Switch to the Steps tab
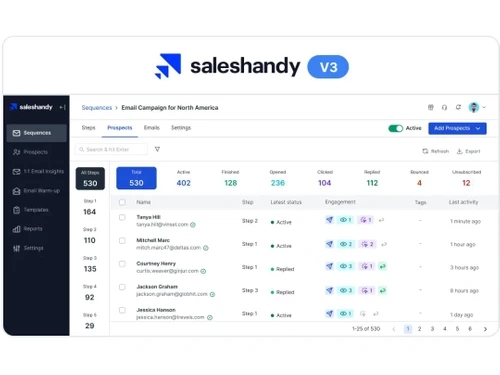500x375 pixels. click(88, 128)
